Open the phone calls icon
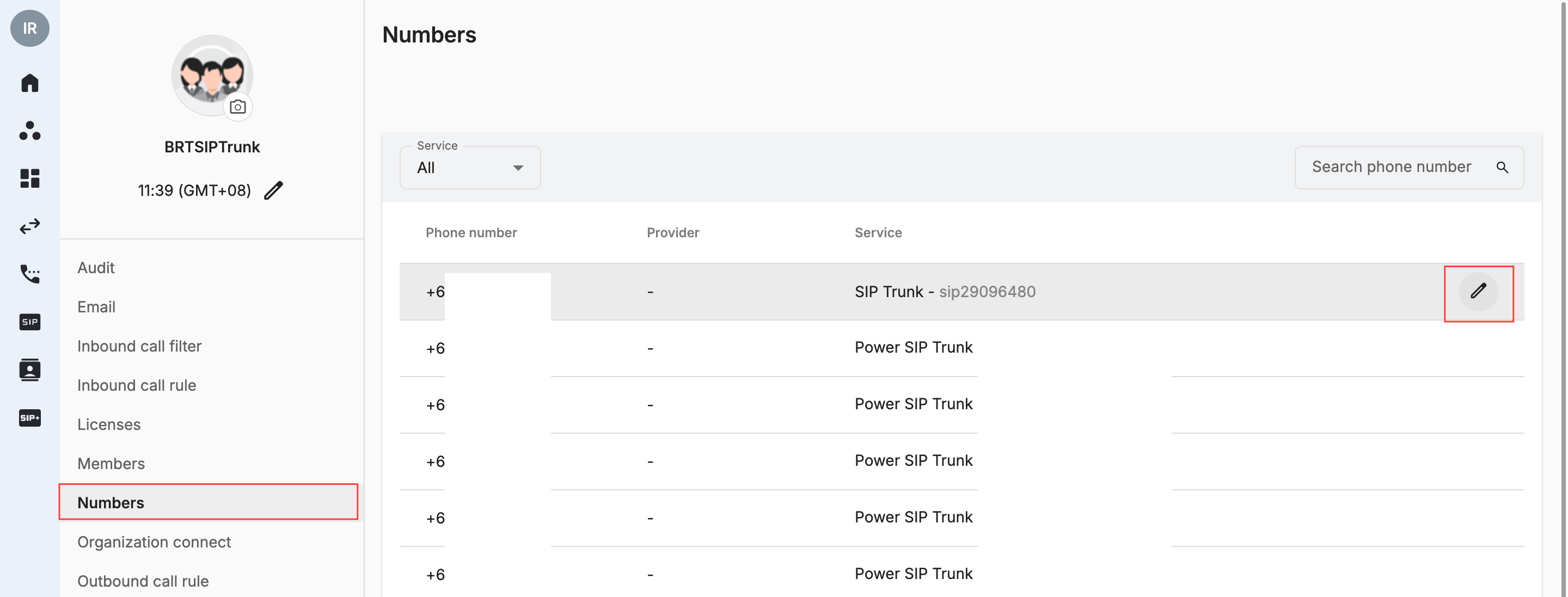 tap(30, 274)
